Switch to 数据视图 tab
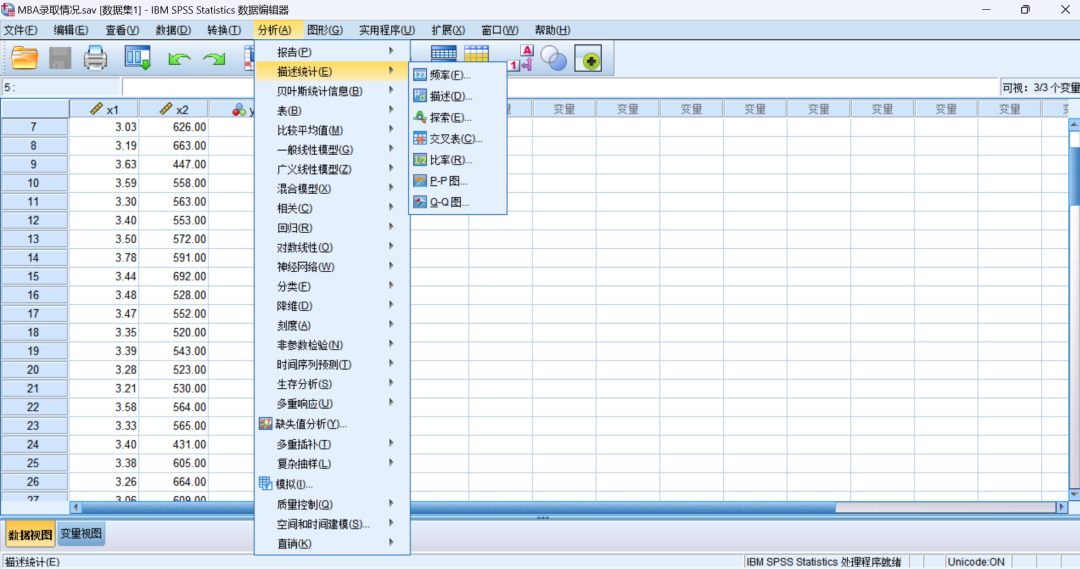The width and height of the screenshot is (1080, 569). (30, 535)
